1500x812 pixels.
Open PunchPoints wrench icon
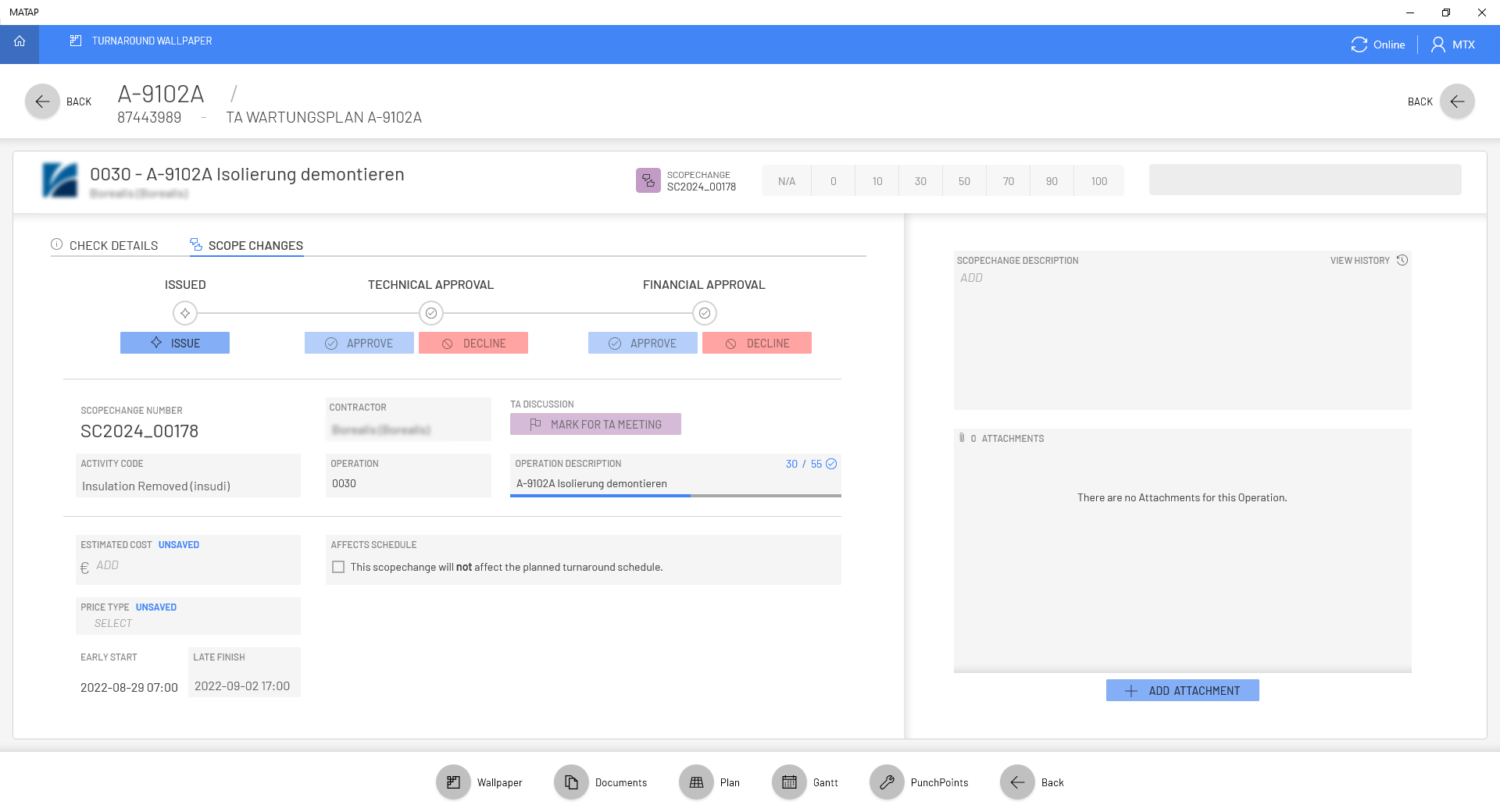pos(887,782)
